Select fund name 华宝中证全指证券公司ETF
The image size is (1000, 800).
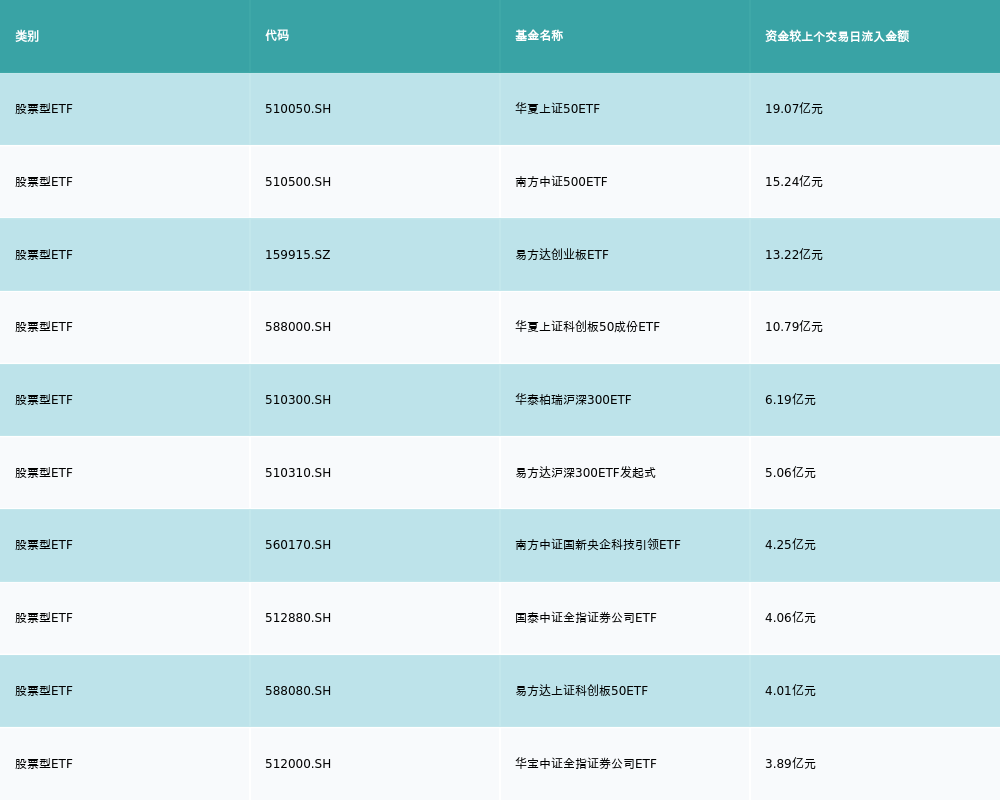click(585, 764)
